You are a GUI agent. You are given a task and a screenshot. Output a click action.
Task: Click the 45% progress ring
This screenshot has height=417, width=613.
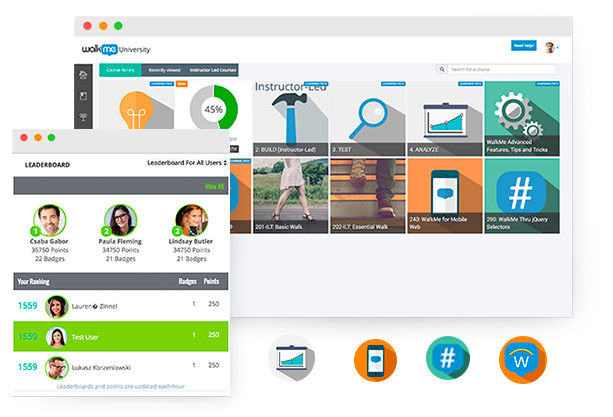pyautogui.click(x=214, y=107)
